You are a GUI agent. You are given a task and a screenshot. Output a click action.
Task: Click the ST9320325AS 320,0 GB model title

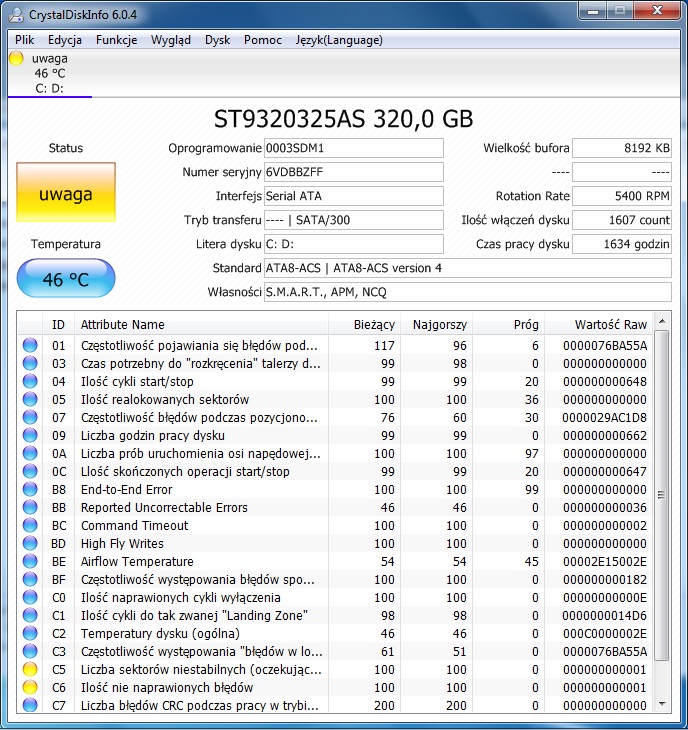[344, 119]
